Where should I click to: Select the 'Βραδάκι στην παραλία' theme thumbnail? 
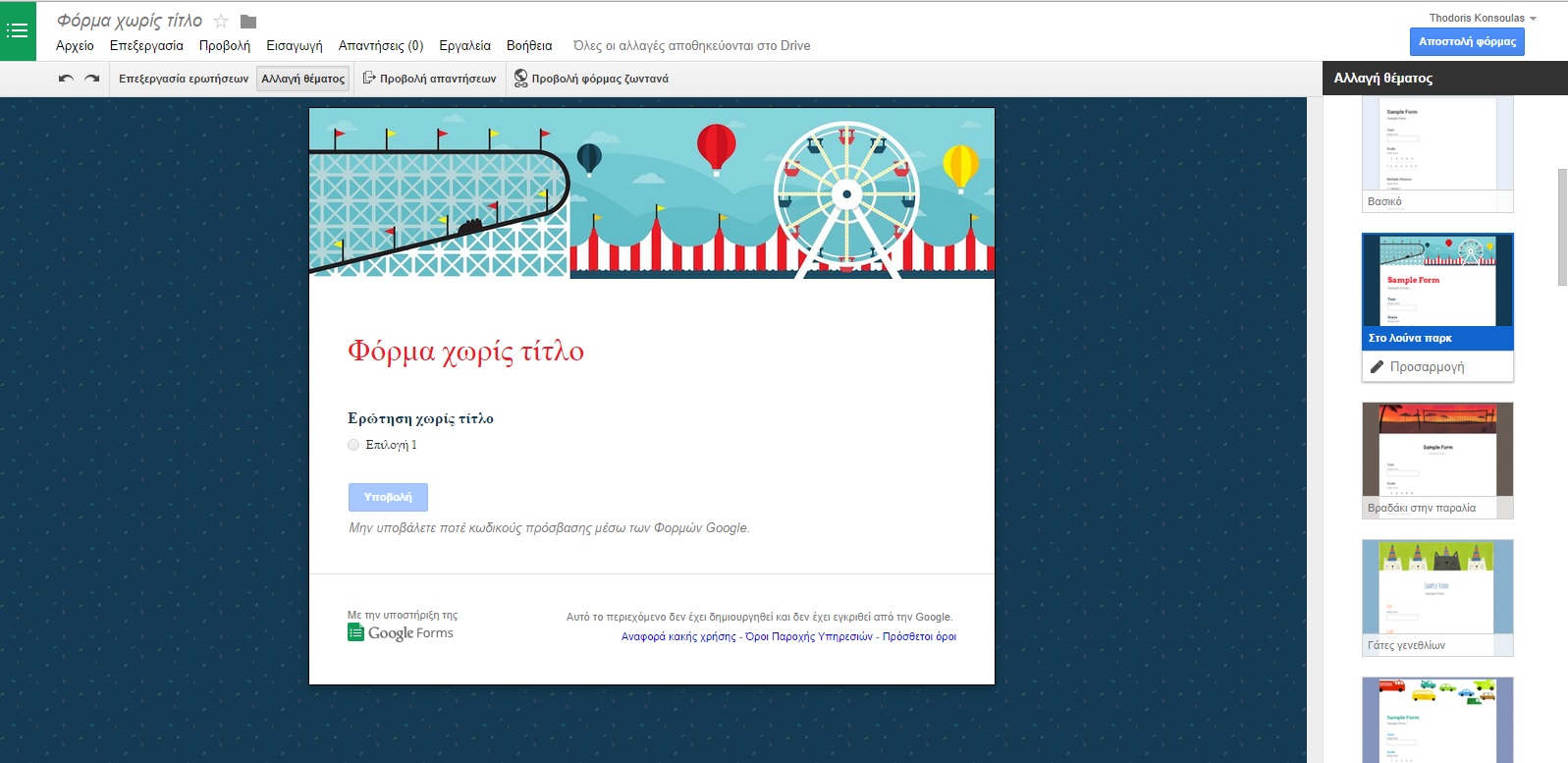(x=1437, y=460)
